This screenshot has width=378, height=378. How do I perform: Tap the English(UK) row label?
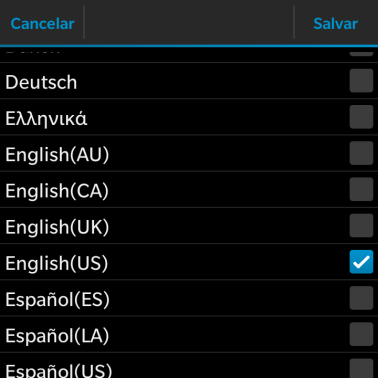(x=57, y=227)
